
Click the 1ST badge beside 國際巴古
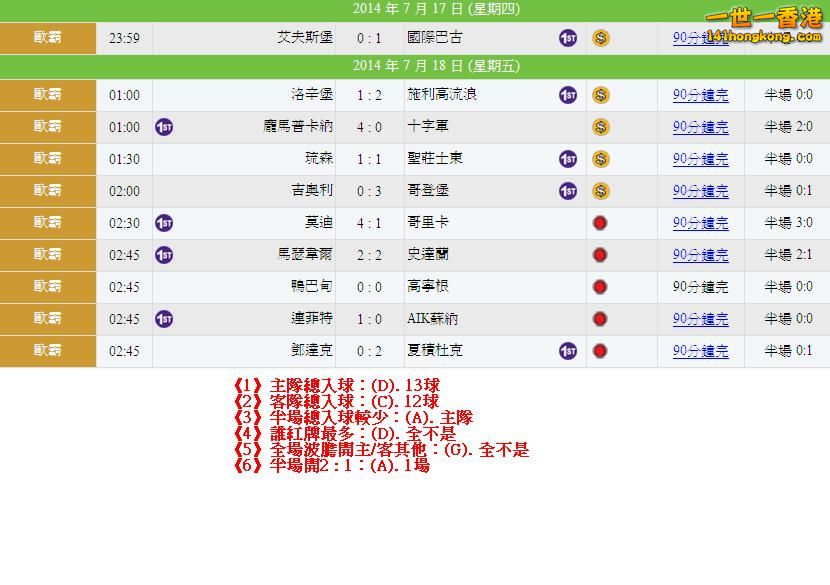(568, 38)
